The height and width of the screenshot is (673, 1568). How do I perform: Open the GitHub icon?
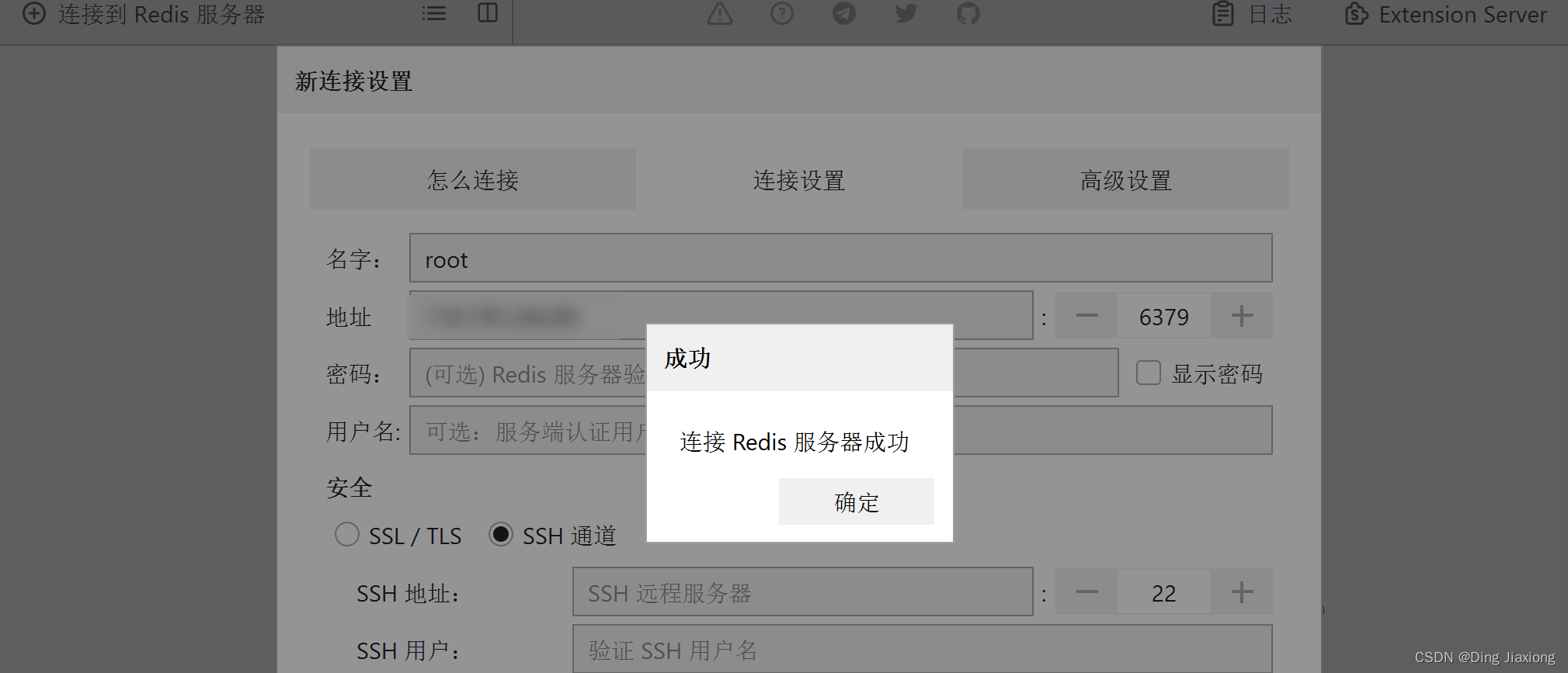pyautogui.click(x=968, y=13)
